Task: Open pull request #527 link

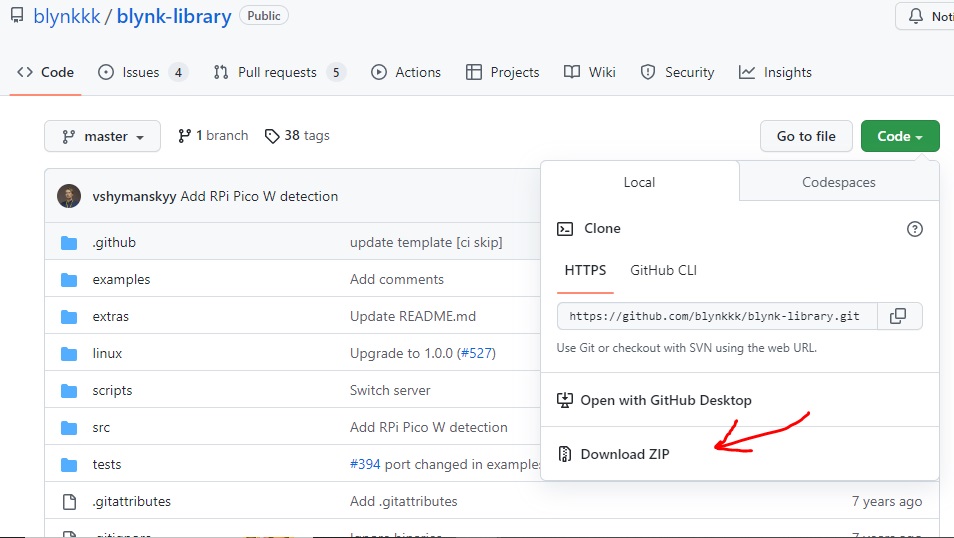Action: 476,354
